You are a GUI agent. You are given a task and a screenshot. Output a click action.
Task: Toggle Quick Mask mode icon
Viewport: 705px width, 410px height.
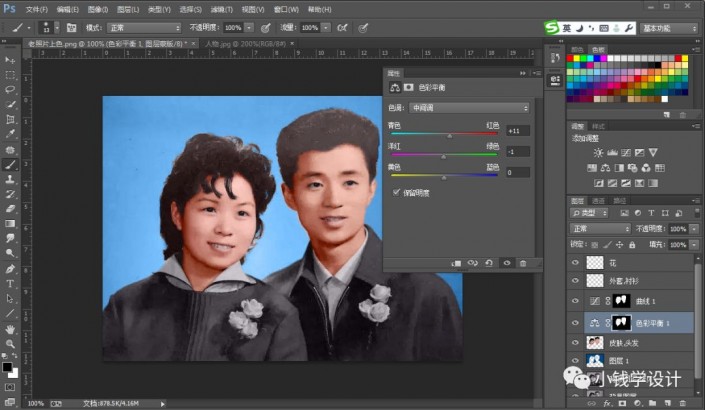(x=10, y=387)
